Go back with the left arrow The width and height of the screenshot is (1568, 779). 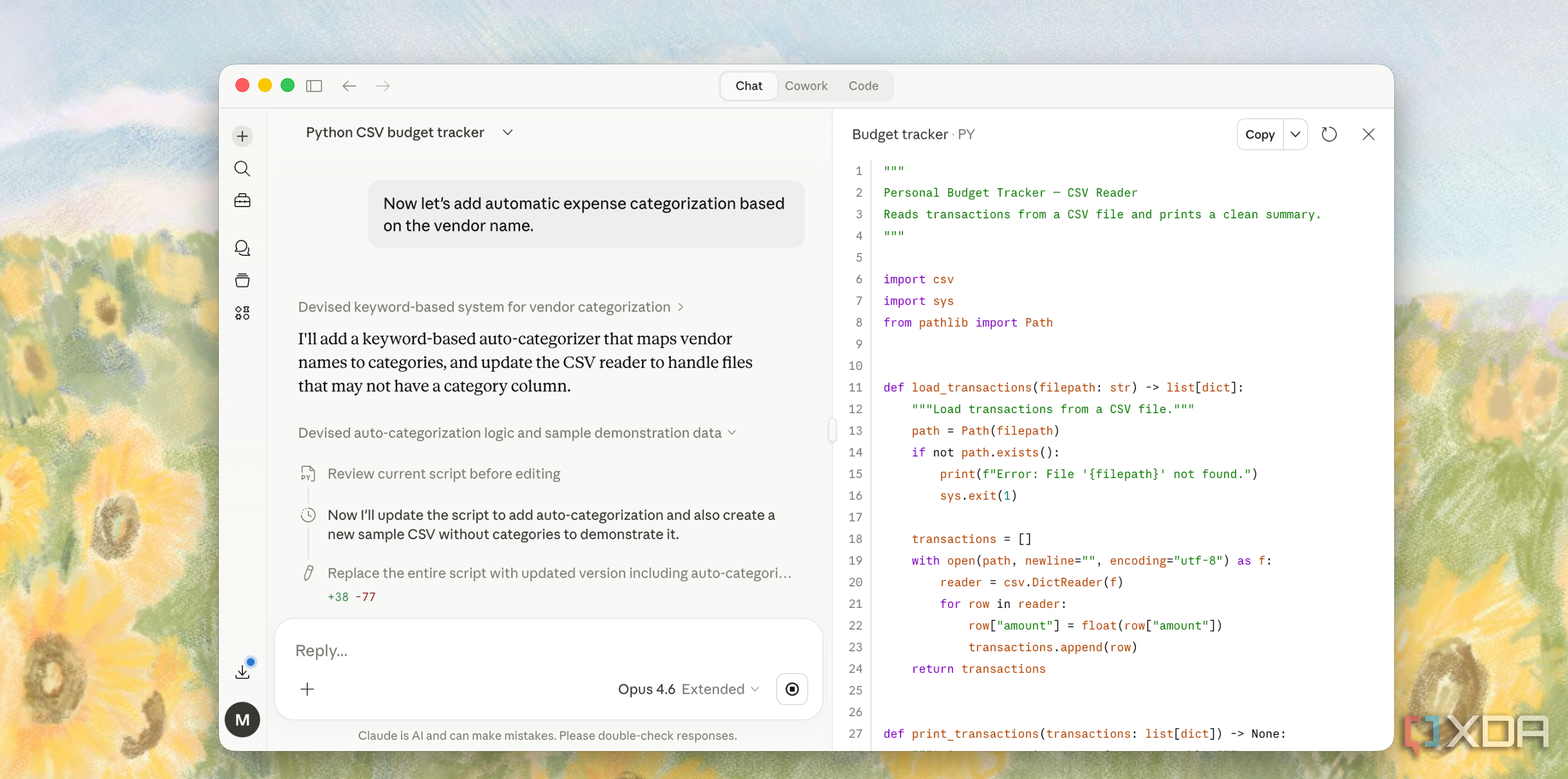tap(349, 86)
